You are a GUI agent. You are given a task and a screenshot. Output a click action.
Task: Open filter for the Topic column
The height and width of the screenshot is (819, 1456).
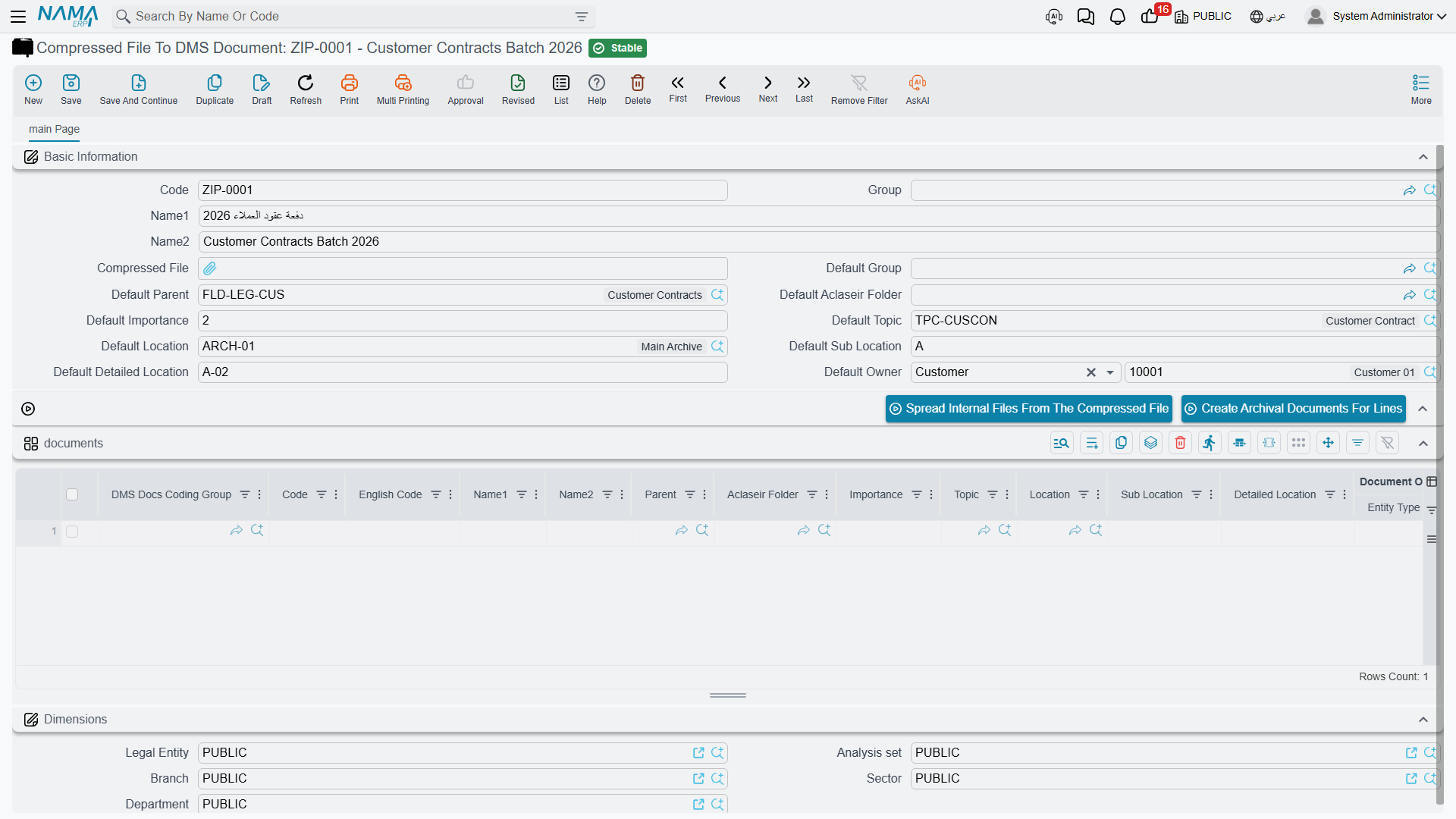993,494
